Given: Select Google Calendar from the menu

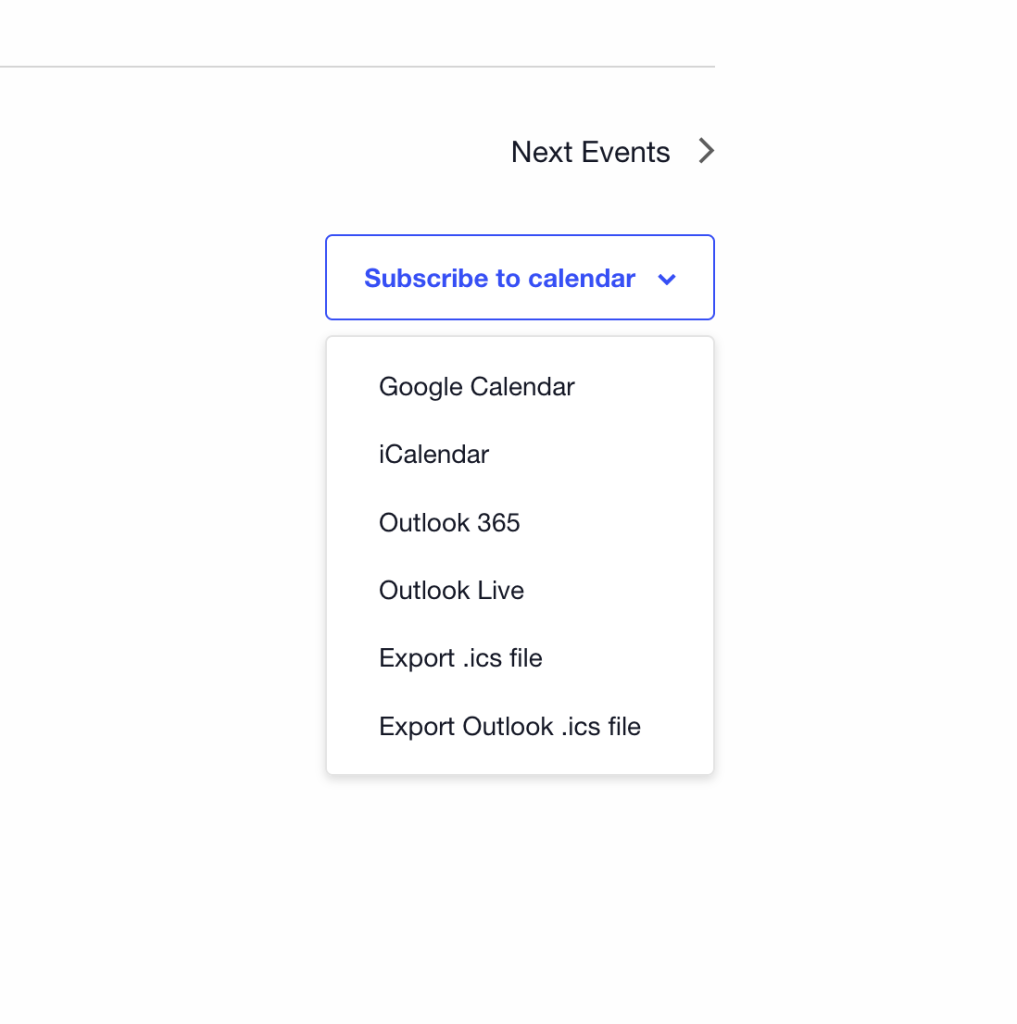Looking at the screenshot, I should click(x=476, y=387).
